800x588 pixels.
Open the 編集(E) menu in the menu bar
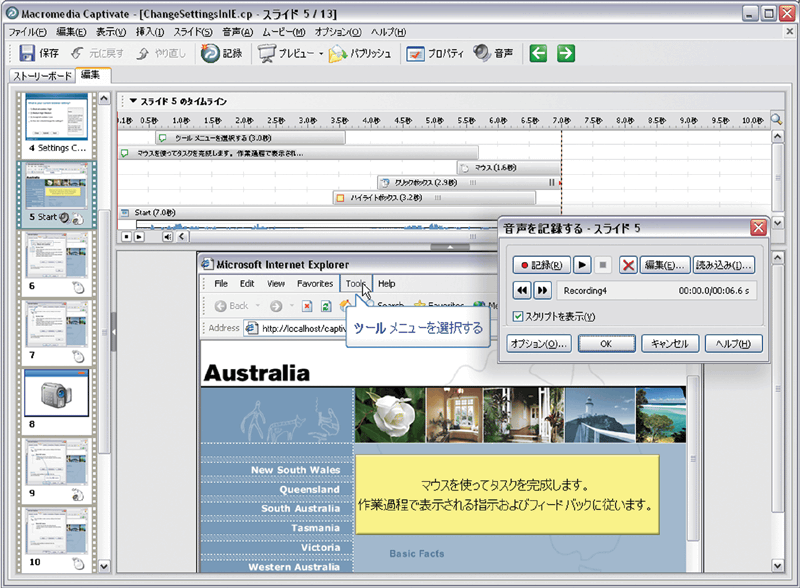[x=71, y=32]
